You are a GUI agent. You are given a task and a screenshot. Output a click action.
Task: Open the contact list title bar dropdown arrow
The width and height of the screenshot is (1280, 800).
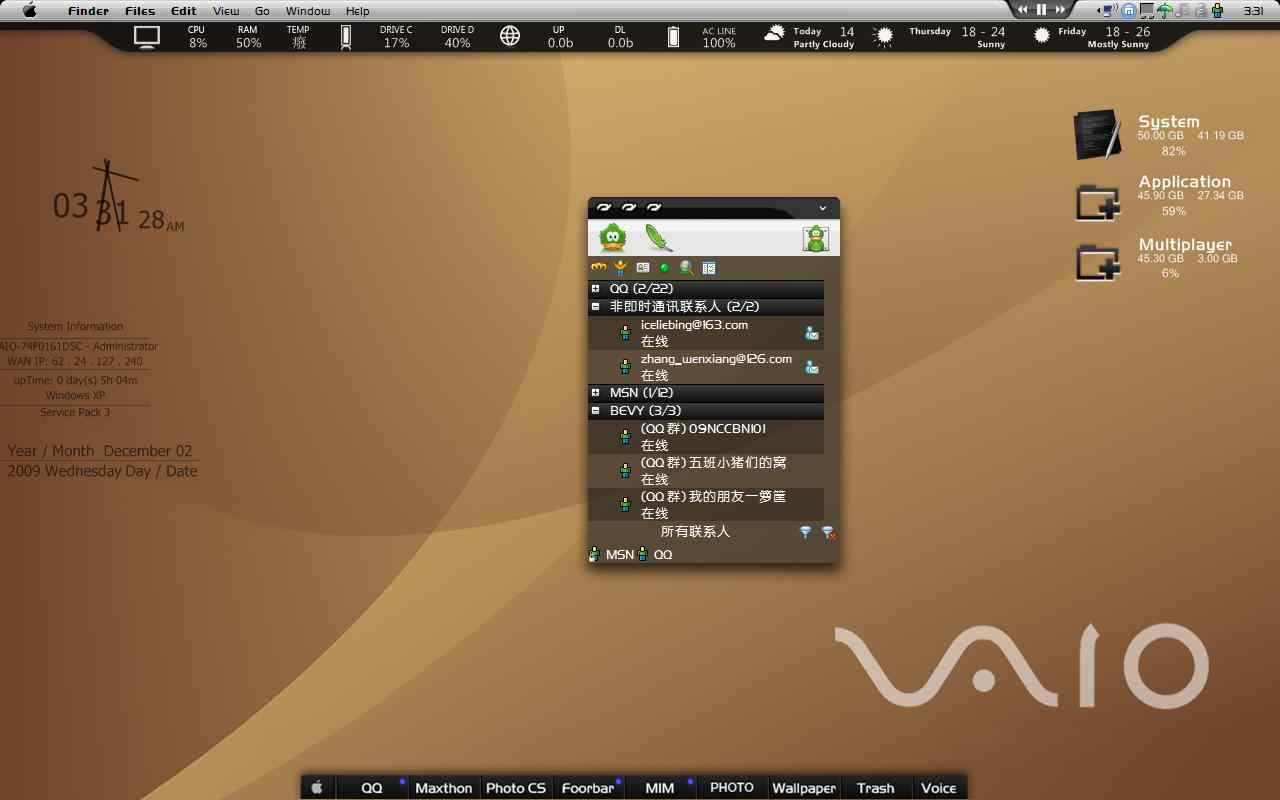click(x=822, y=208)
